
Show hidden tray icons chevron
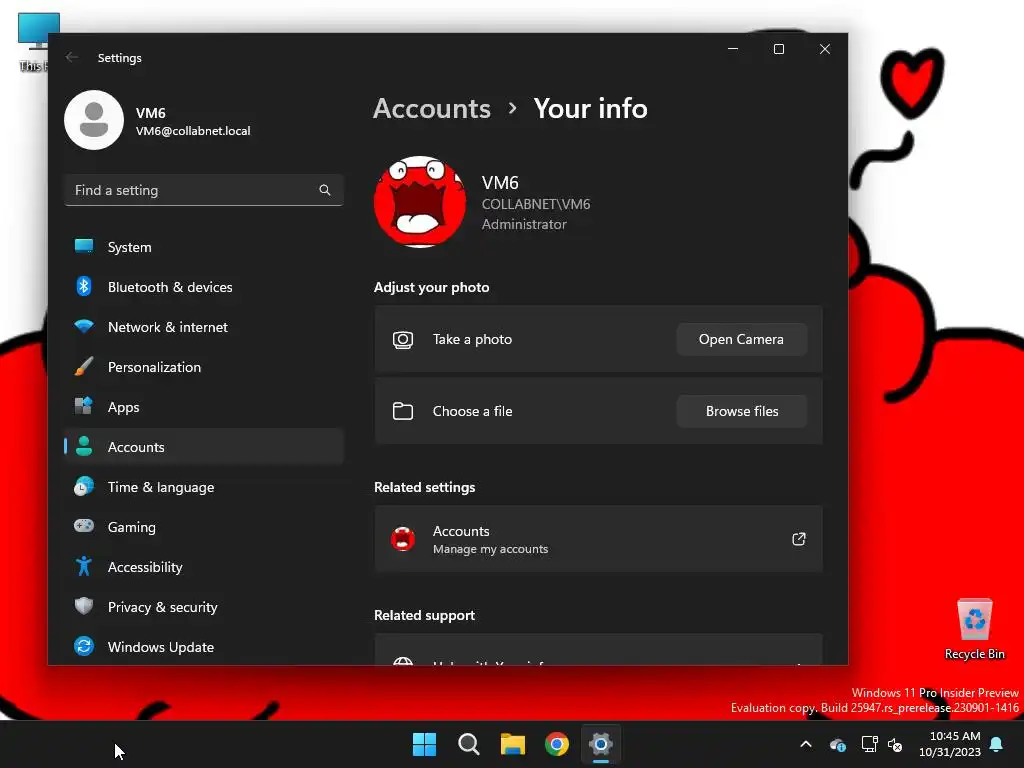806,744
